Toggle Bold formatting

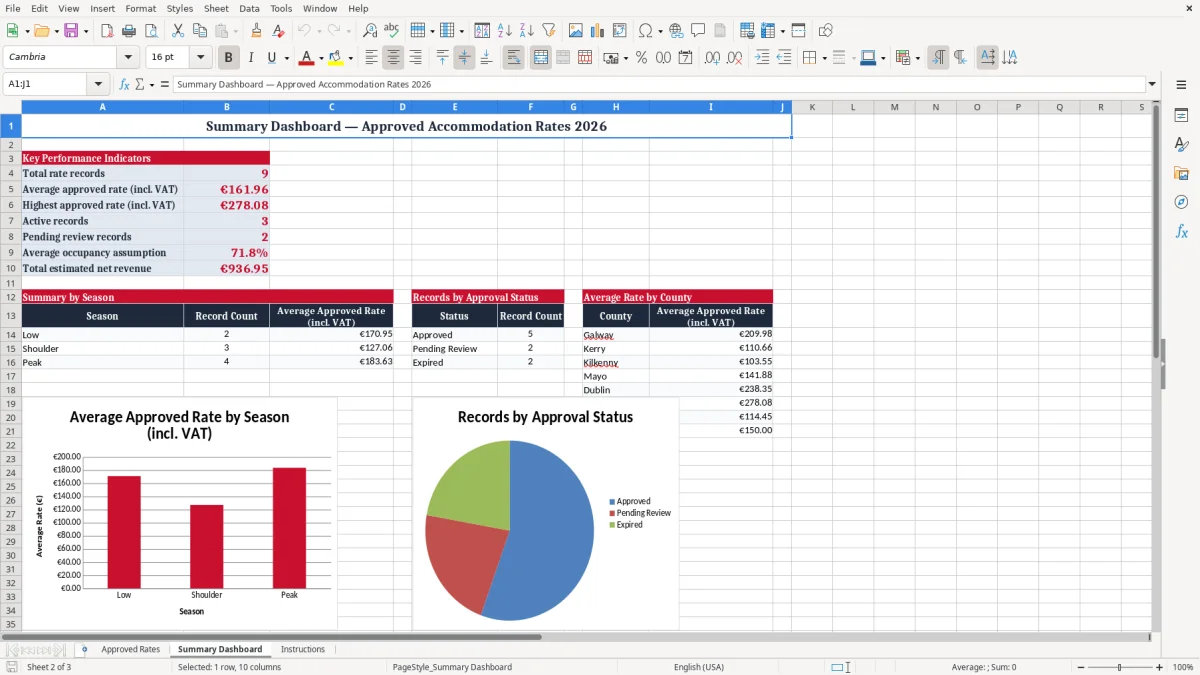pyautogui.click(x=228, y=58)
